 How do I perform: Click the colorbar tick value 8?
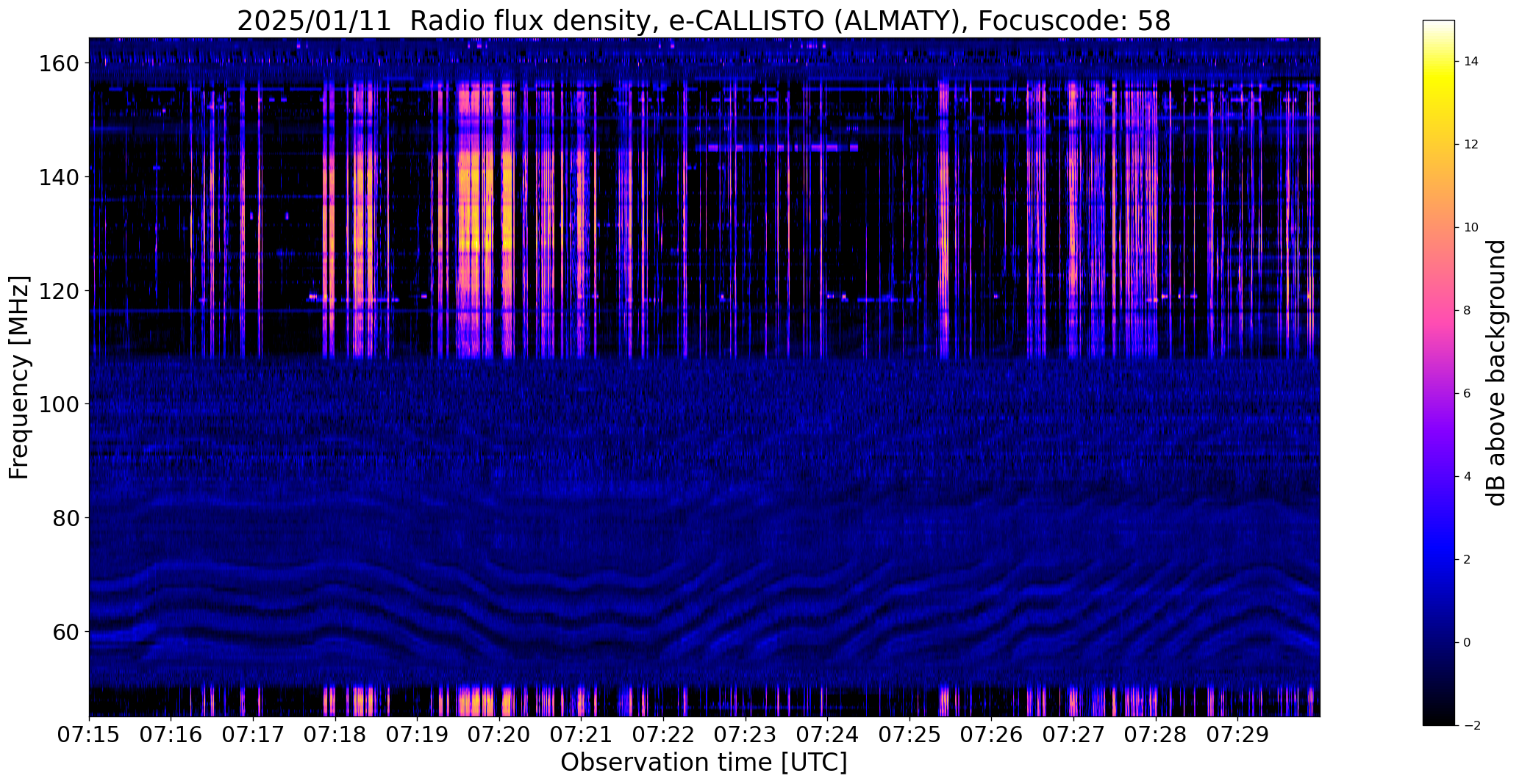pos(1468,311)
